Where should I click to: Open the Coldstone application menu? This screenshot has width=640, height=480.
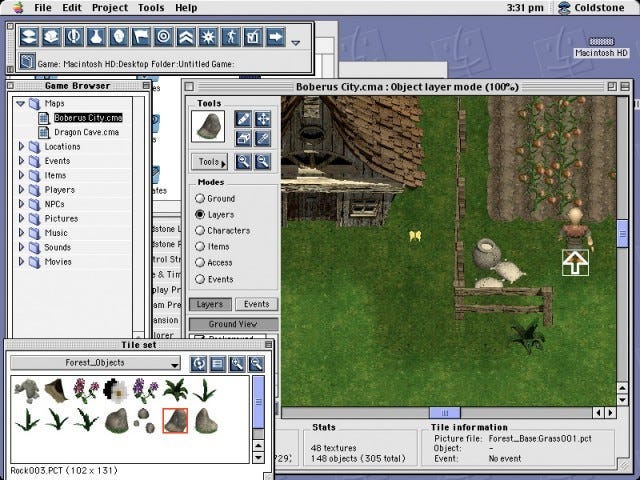click(x=591, y=8)
